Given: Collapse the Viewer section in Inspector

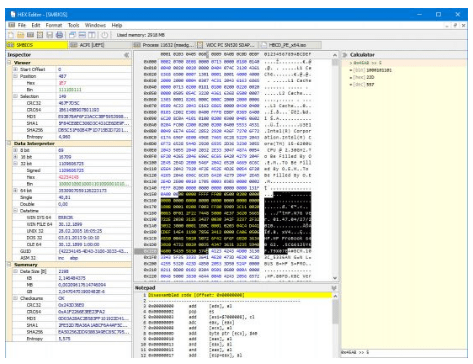Looking at the screenshot, I should click(x=9, y=62).
